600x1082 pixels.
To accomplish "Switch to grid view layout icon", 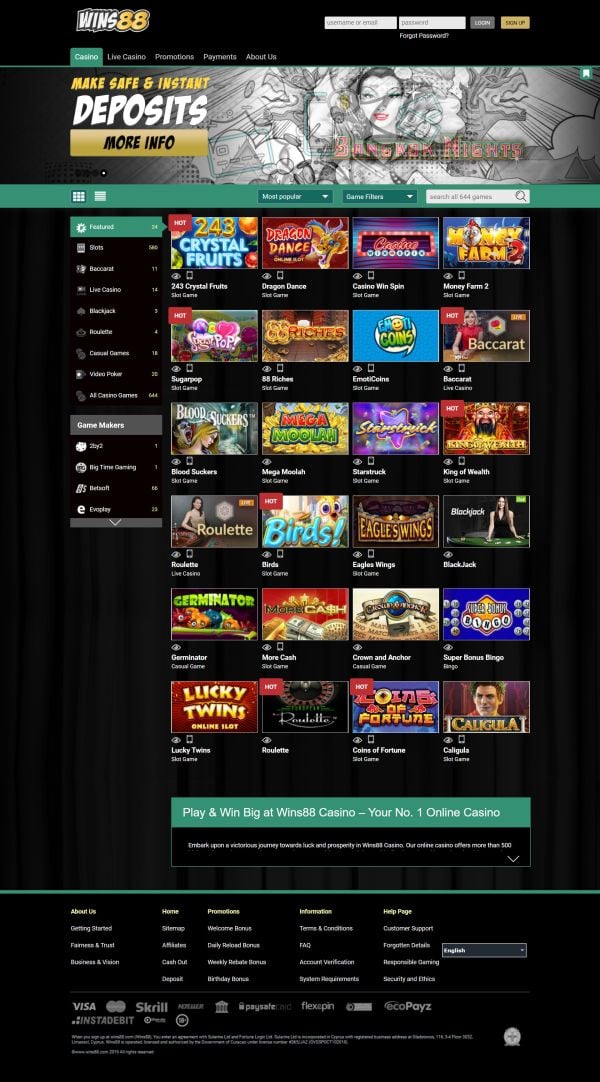I will (x=79, y=197).
